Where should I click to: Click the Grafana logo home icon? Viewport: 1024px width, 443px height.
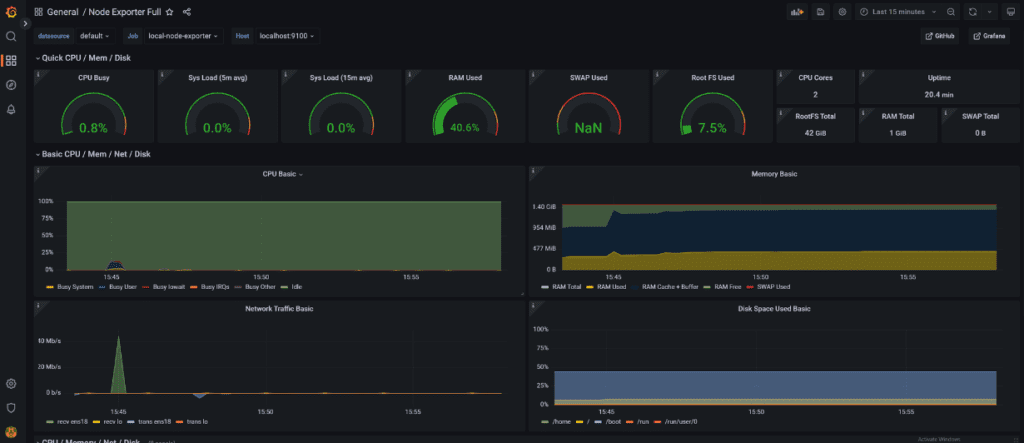[11, 11]
